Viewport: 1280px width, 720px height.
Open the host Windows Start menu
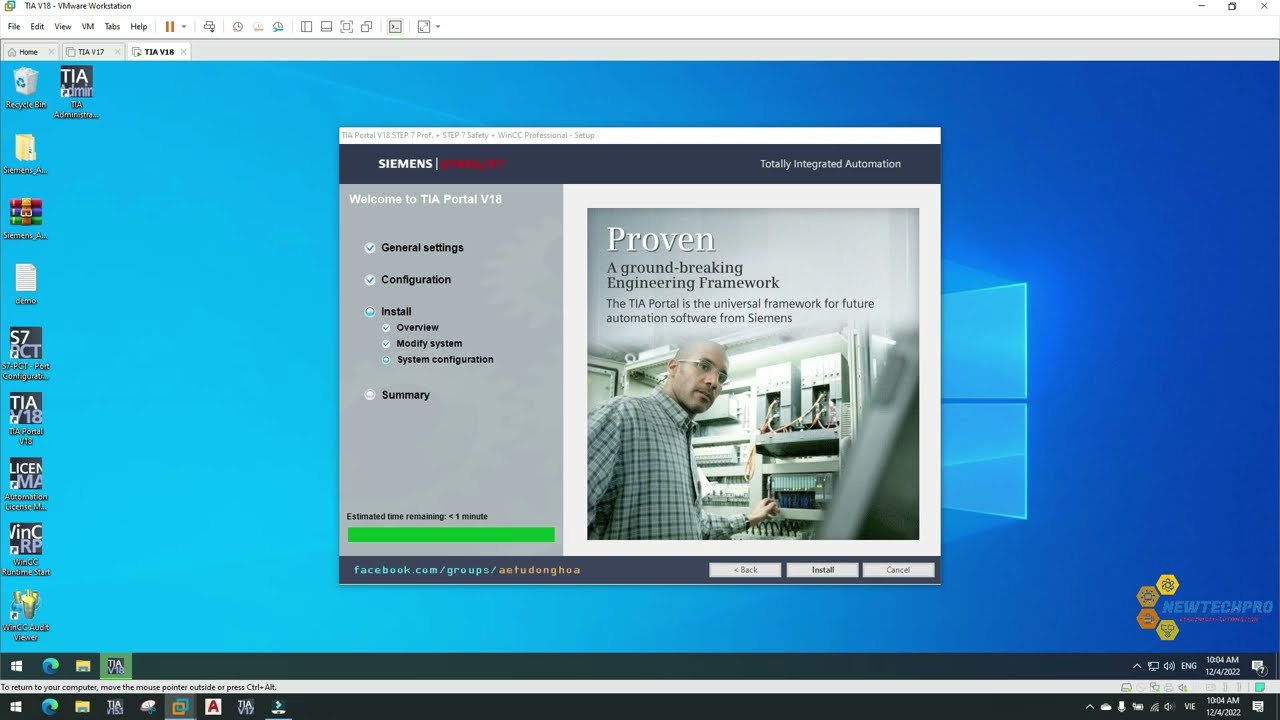click(16, 707)
